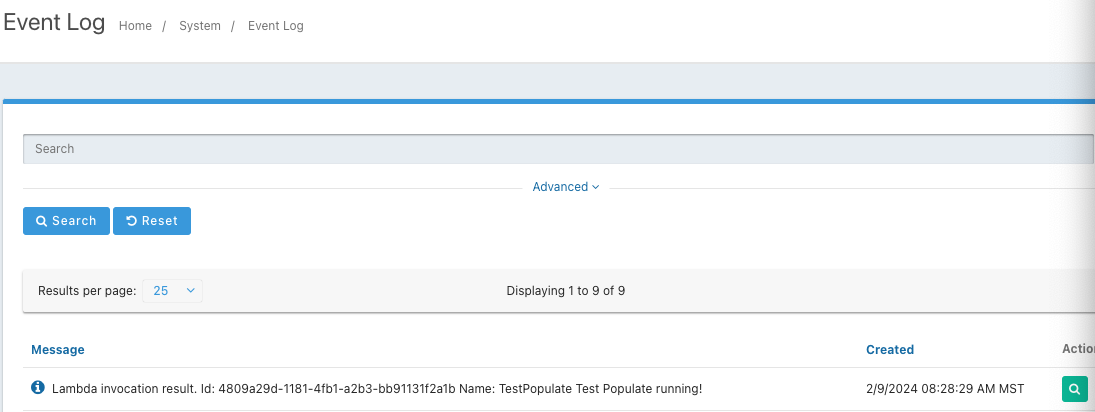The image size is (1095, 412).
Task: Go to Home in the breadcrumb
Action: click(x=135, y=26)
